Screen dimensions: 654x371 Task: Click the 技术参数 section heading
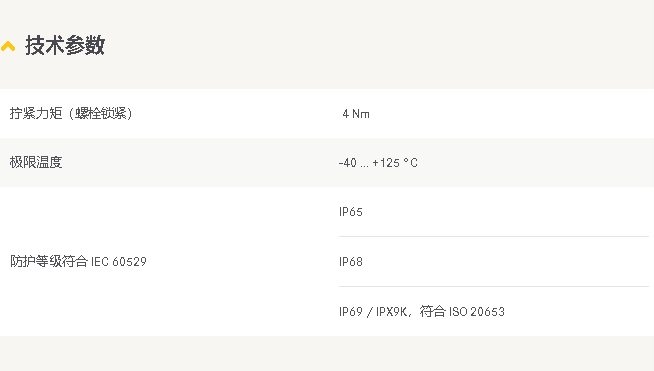(x=65, y=45)
